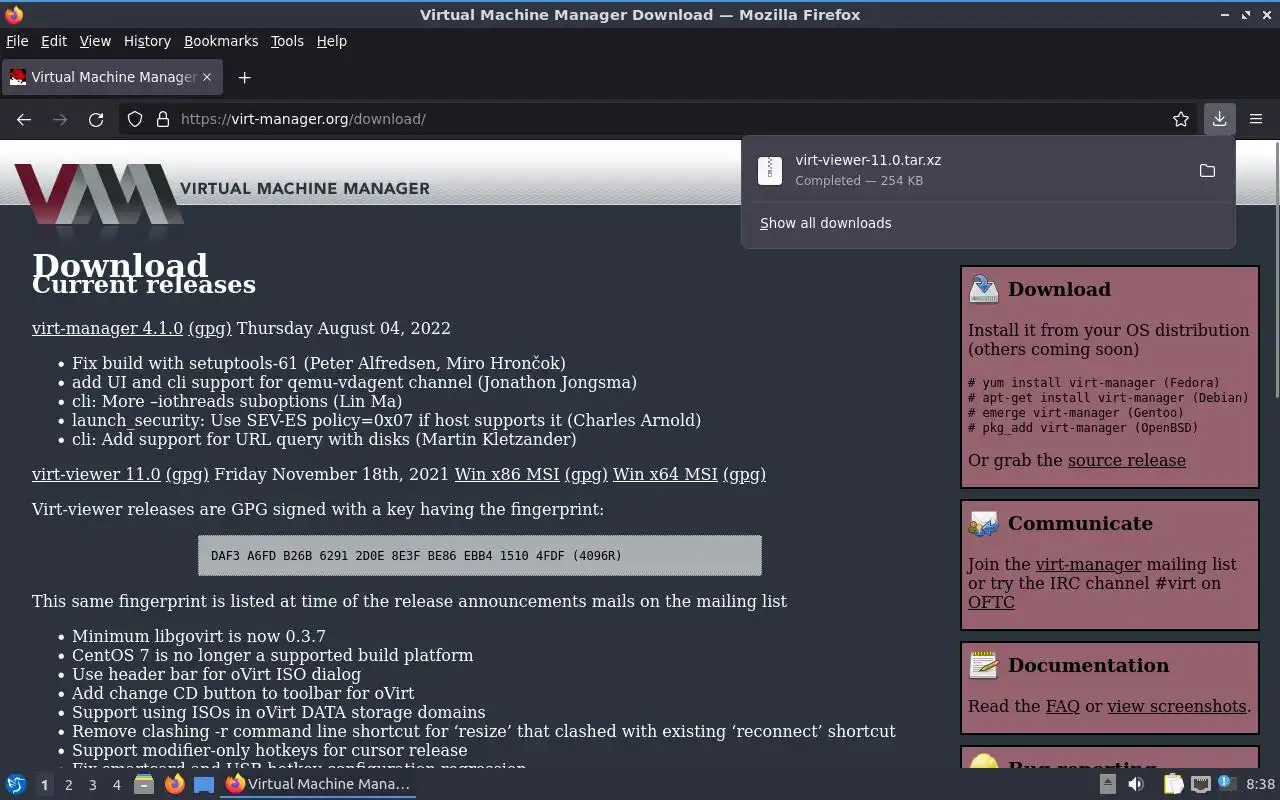
Task: Open the volume control tray icon
Action: tap(1136, 784)
